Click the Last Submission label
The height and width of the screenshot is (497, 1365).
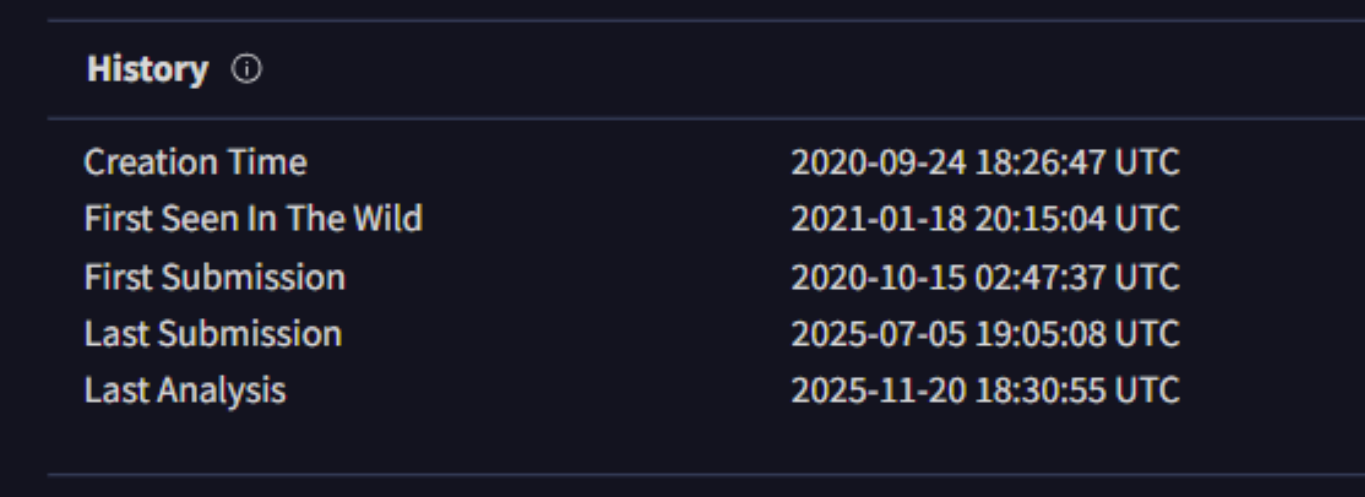coord(212,333)
